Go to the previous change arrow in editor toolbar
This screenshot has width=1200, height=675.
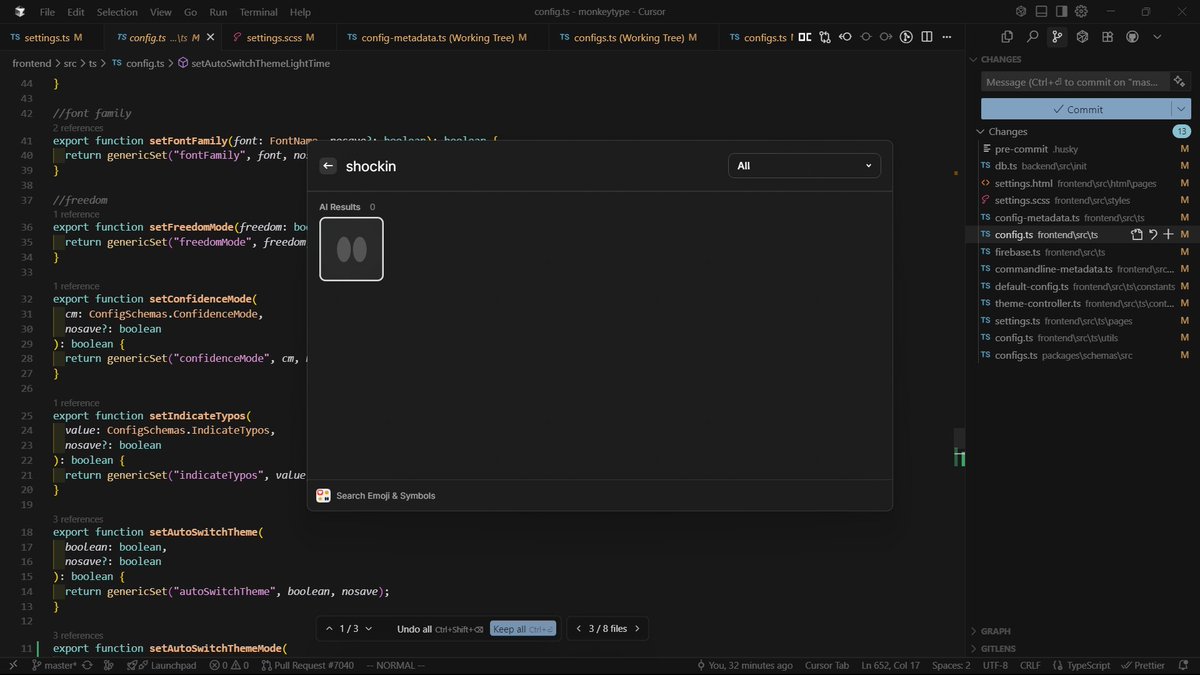coord(845,37)
